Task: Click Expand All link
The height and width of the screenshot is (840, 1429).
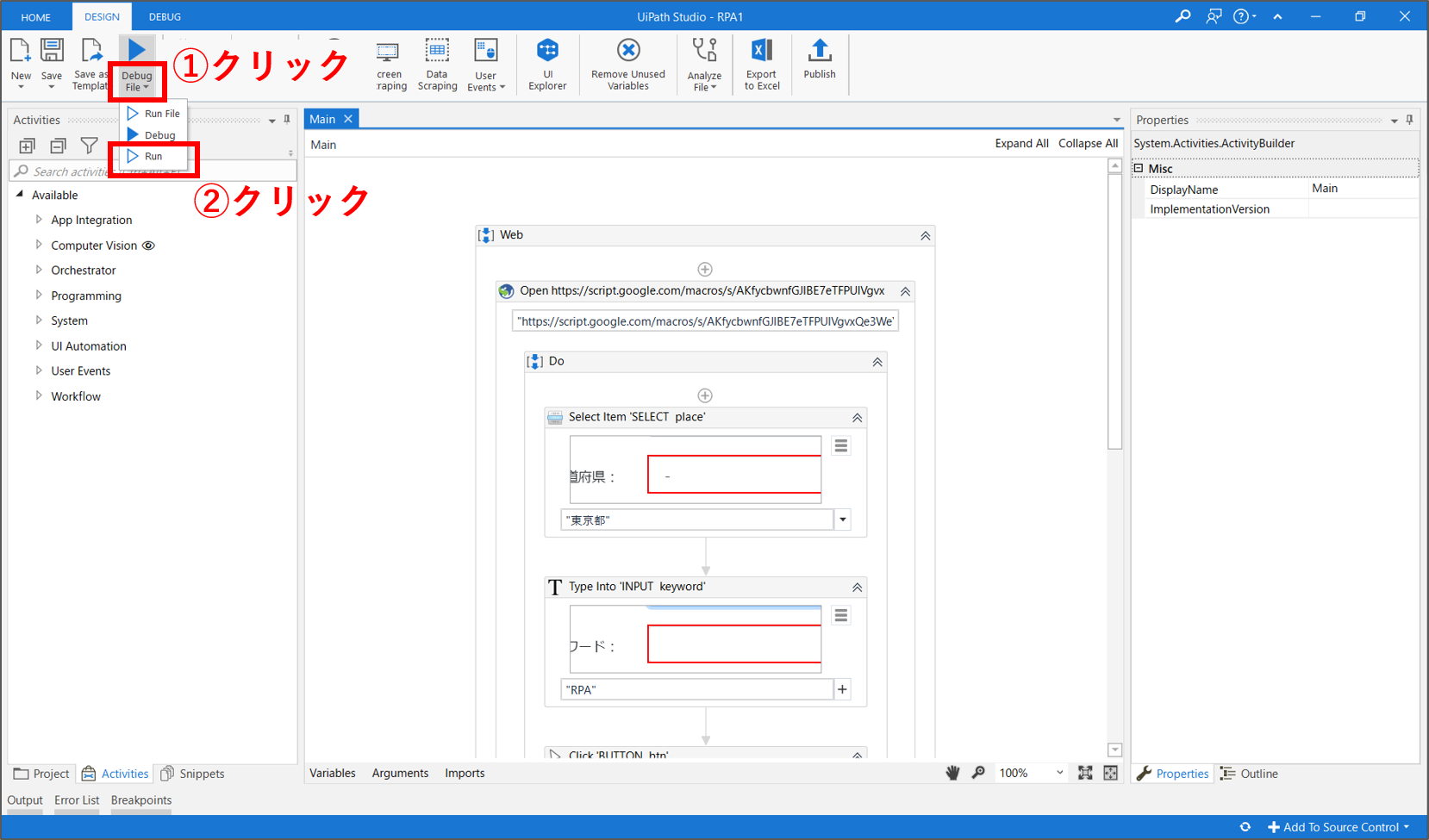Action: point(1021,143)
